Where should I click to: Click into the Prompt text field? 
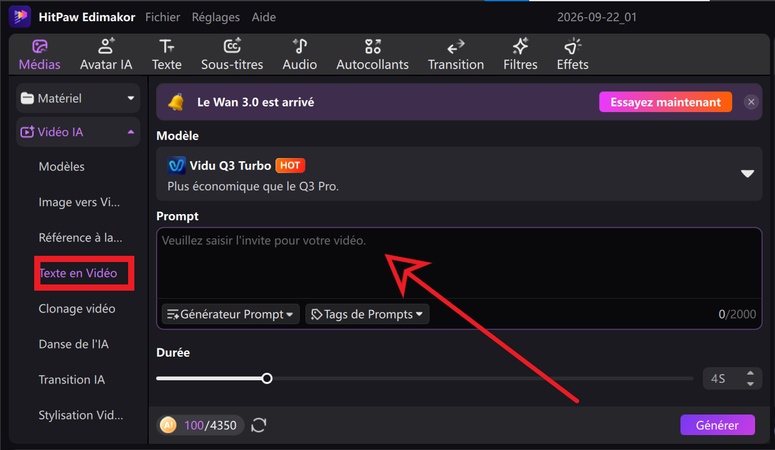[459, 263]
